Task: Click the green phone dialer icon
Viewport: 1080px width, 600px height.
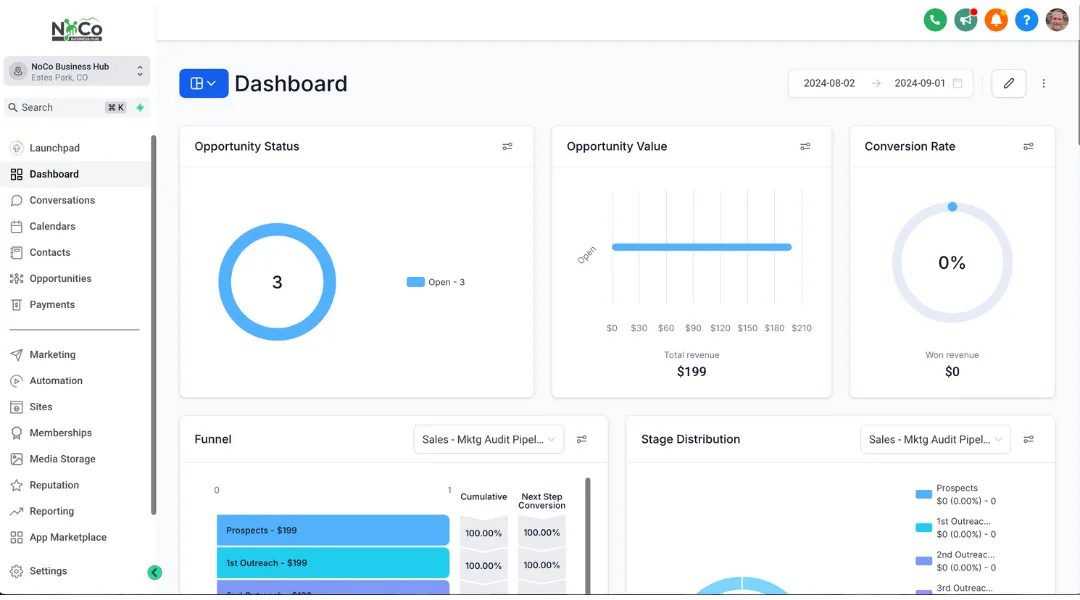Action: coord(935,20)
